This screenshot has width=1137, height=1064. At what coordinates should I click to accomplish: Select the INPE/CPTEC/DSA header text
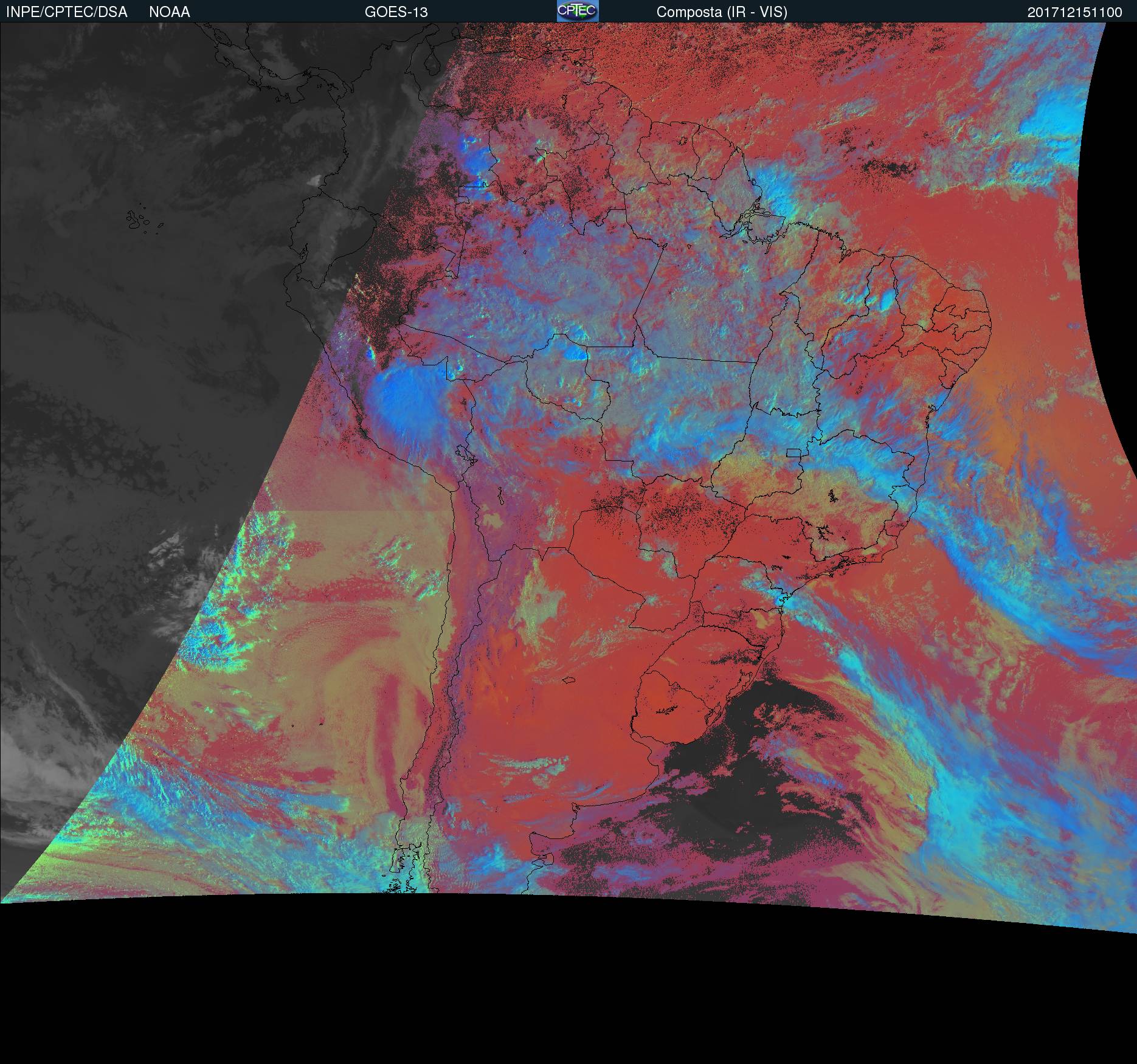point(67,12)
